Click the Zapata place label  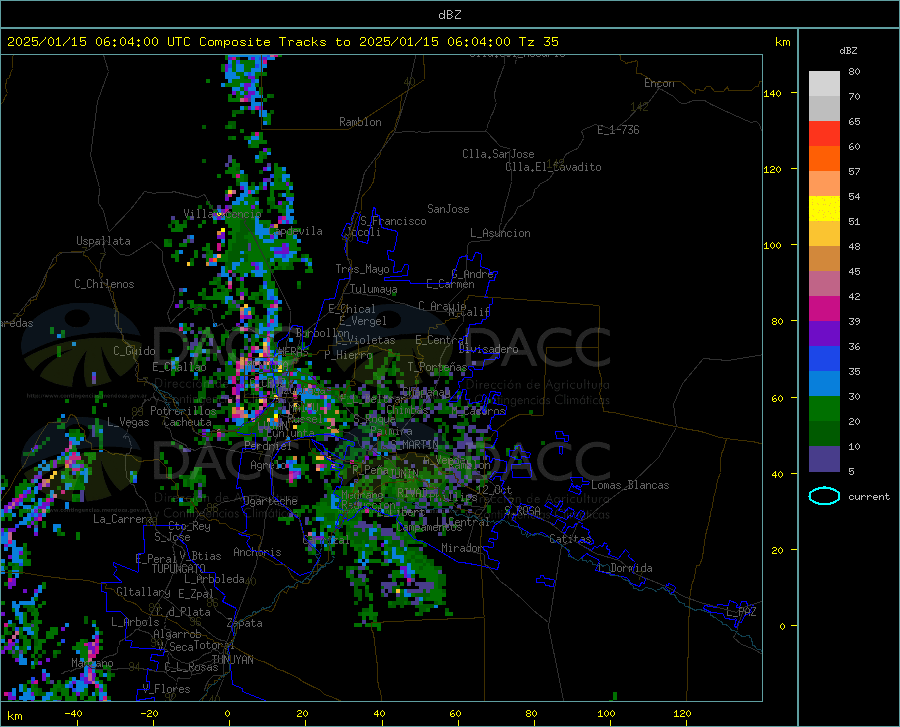point(245,623)
